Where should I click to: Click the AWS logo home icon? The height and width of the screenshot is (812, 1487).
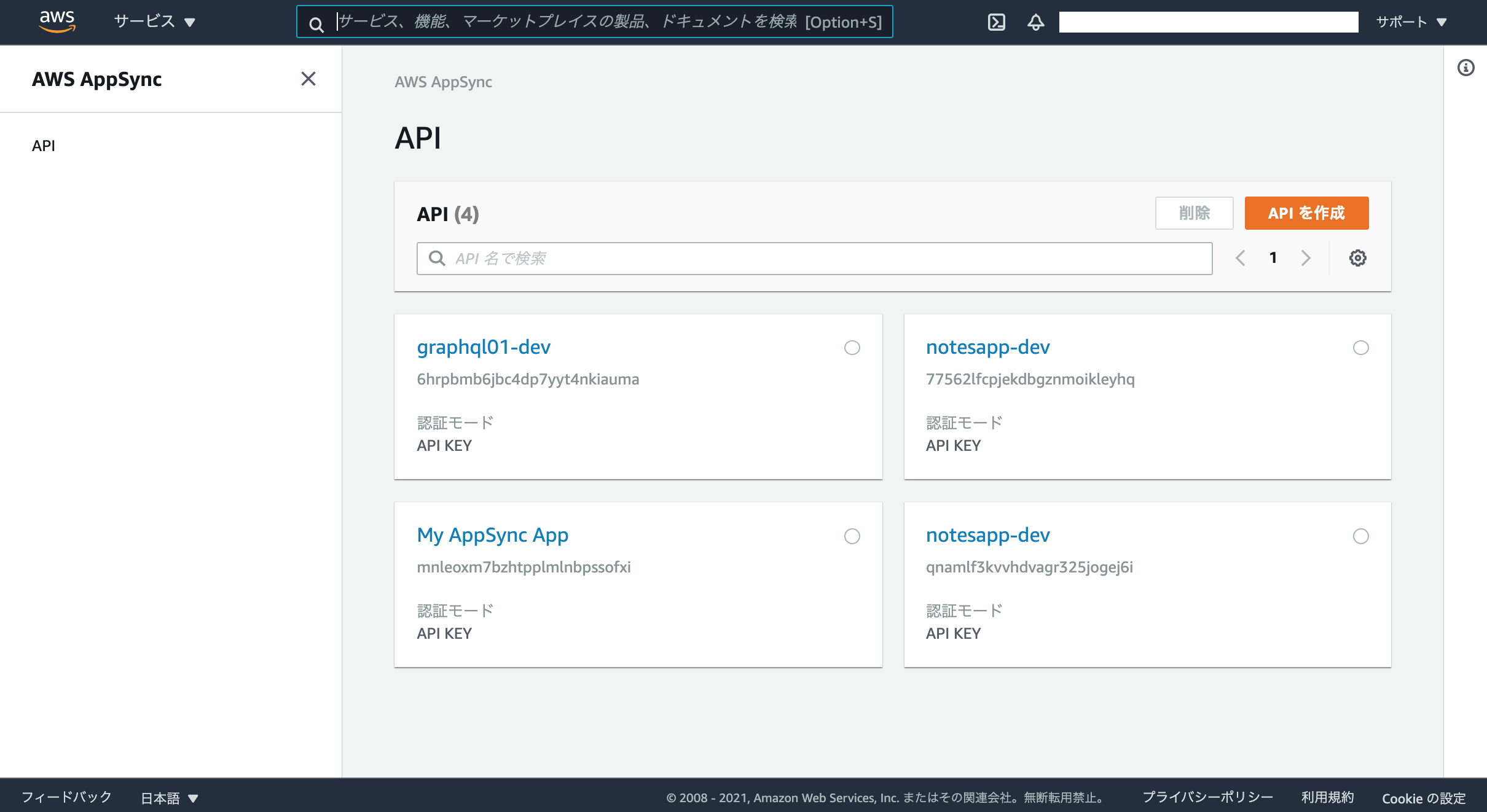pyautogui.click(x=57, y=21)
